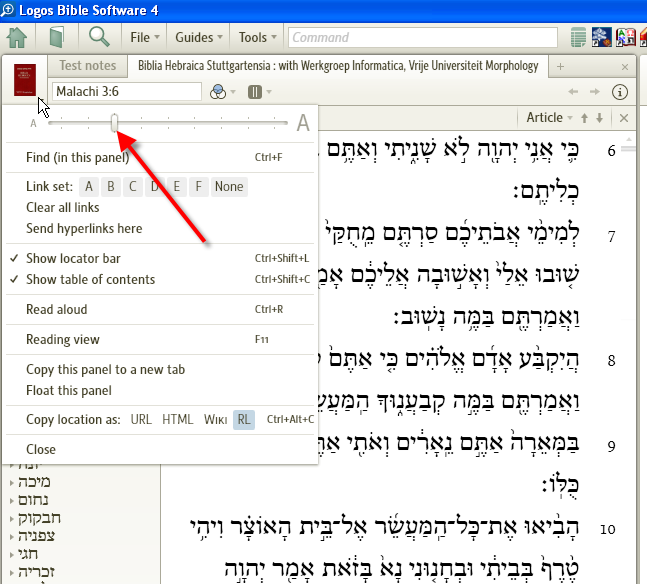Select link set F

pos(198,187)
